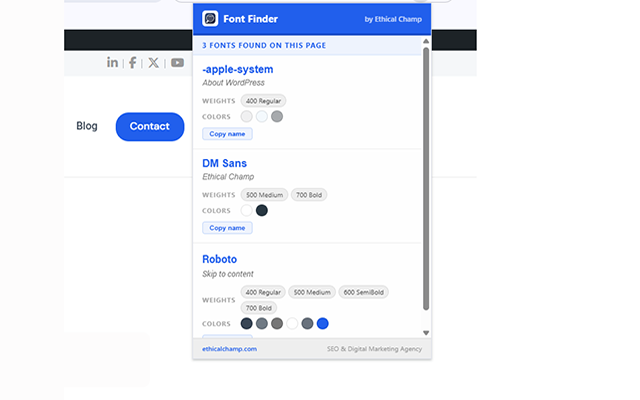Pick the pale blue-white -apple-system swatch

point(262,116)
